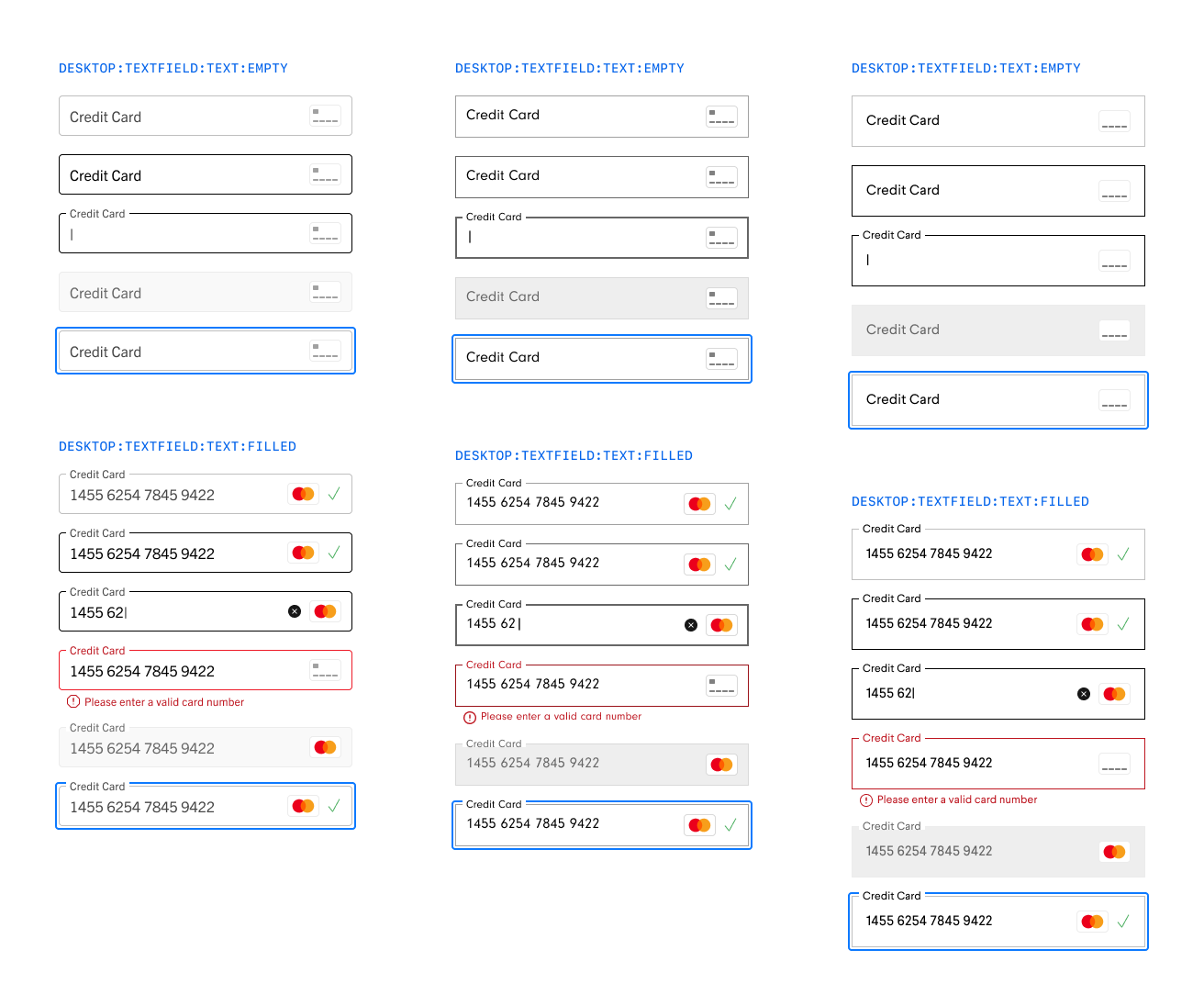Click the card placeholder icon in middle column's gray disabled empty field
Viewport: 1204px width, 1006px height.
[x=721, y=298]
